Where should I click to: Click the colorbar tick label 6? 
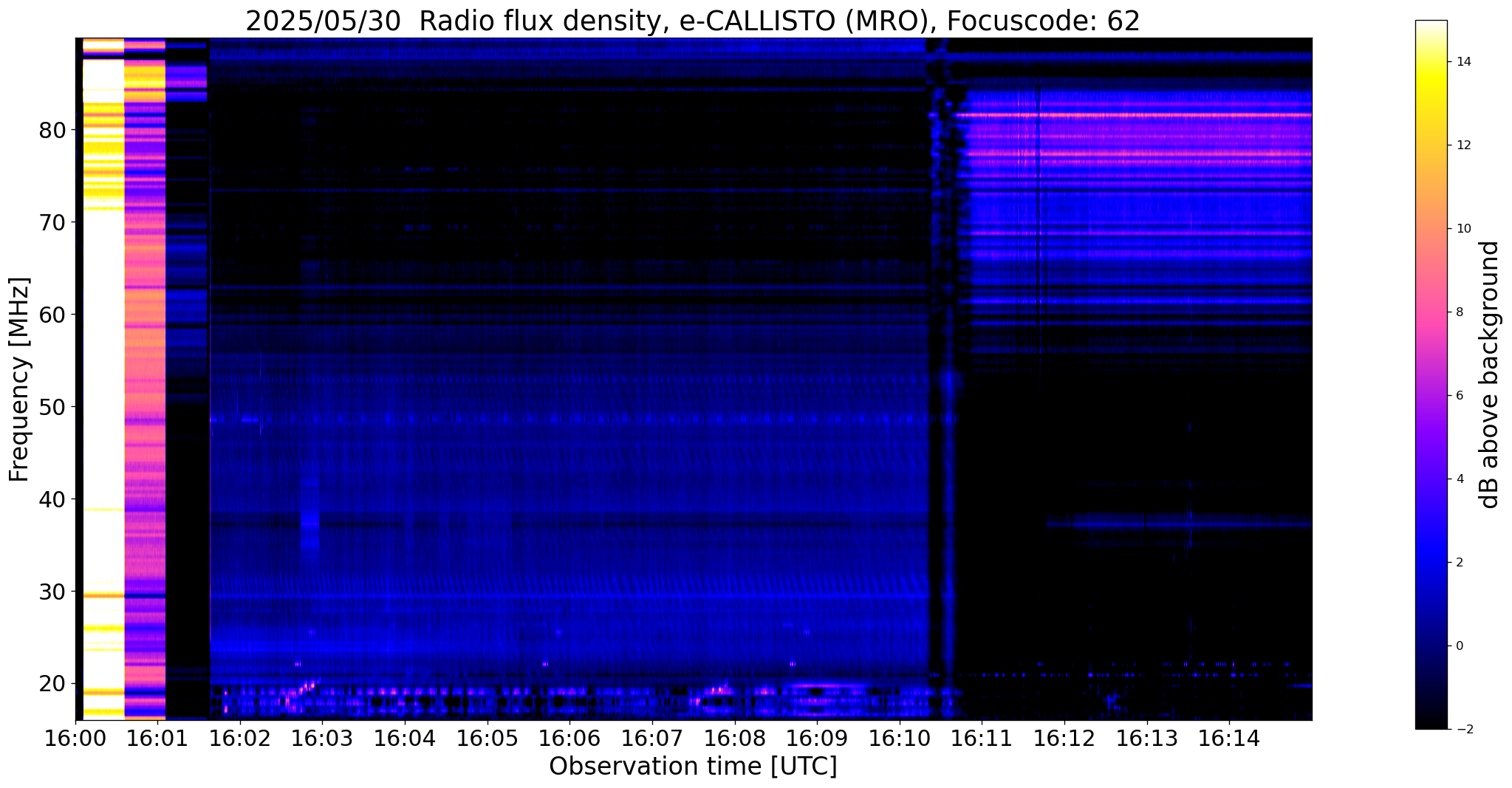(x=1459, y=396)
